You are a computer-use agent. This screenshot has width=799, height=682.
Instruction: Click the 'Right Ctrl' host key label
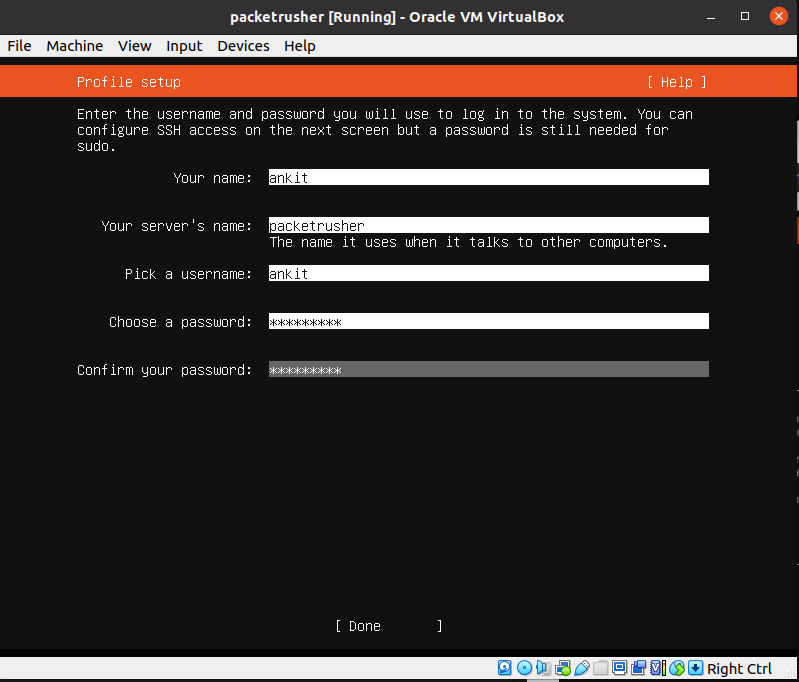click(x=739, y=668)
